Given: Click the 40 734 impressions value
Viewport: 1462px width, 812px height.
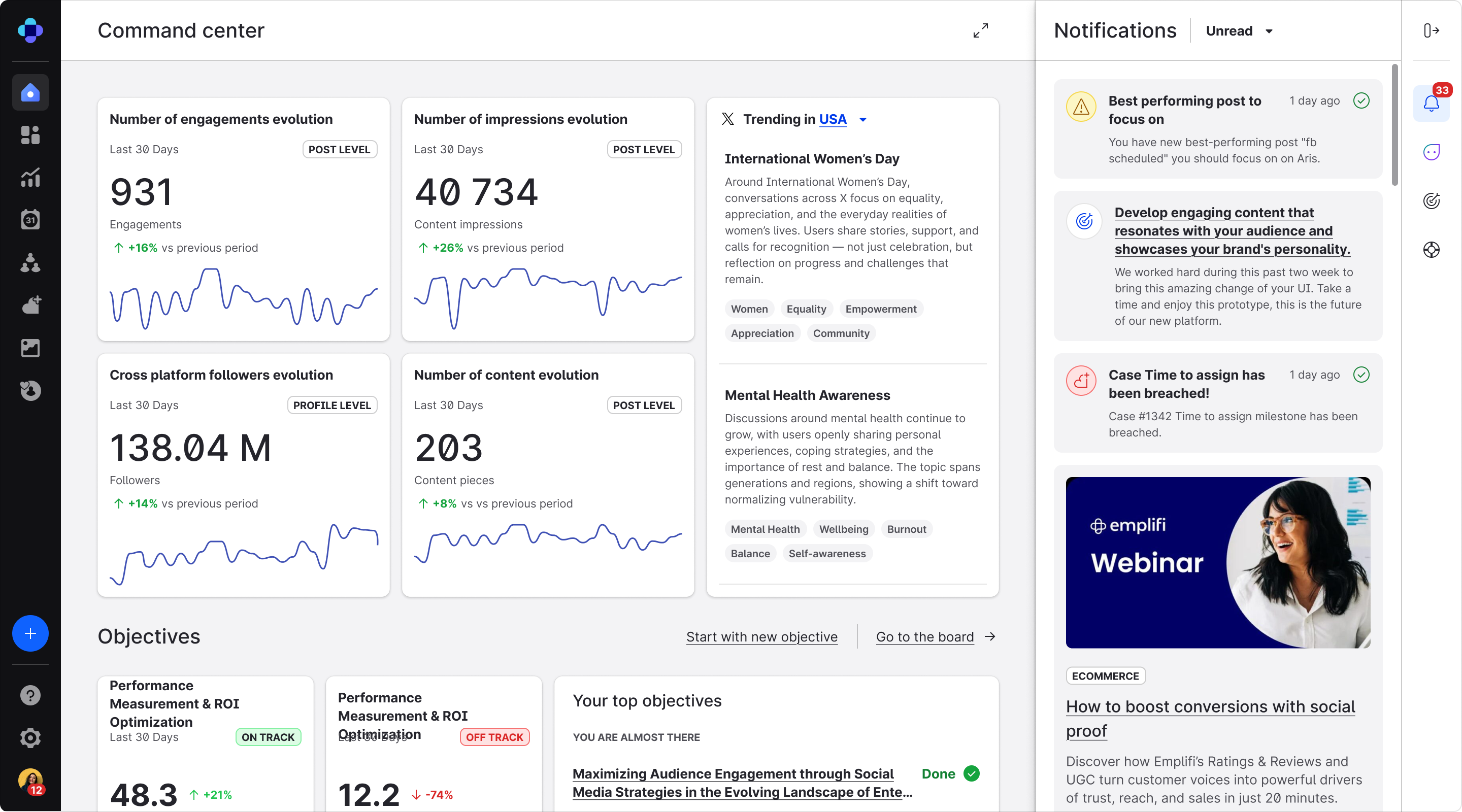Looking at the screenshot, I should tap(476, 192).
